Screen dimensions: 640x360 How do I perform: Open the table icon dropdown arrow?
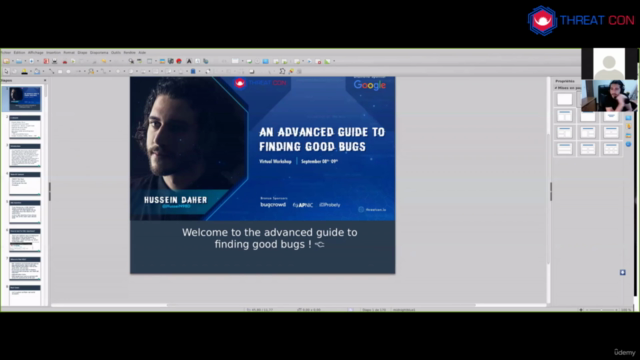click(x=242, y=61)
